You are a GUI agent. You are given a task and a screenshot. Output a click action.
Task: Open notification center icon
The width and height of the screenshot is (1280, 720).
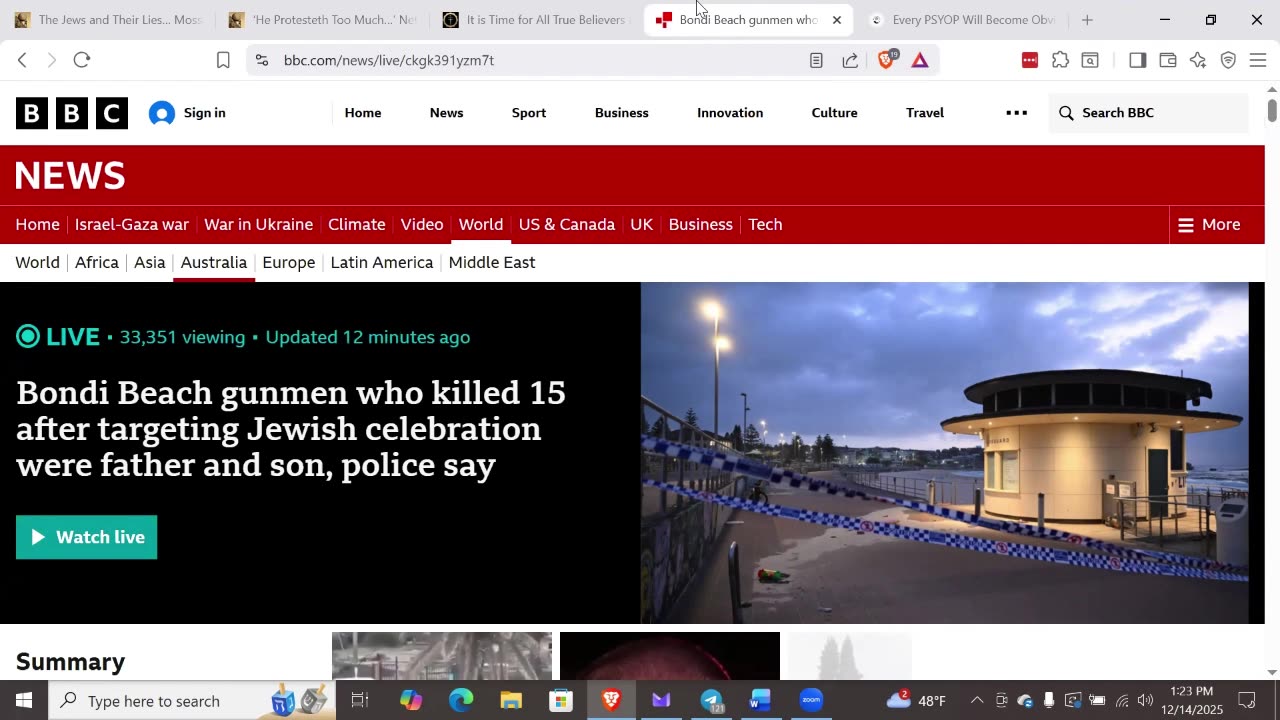[x=1247, y=701]
